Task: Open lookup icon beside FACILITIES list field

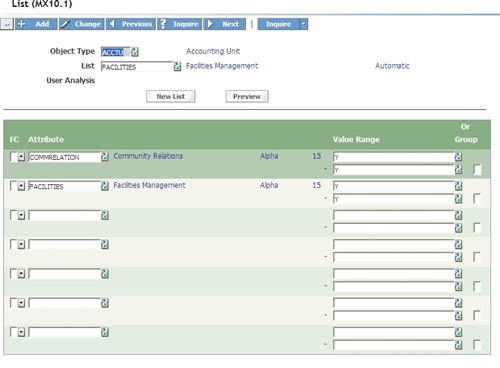Action: tap(177, 66)
